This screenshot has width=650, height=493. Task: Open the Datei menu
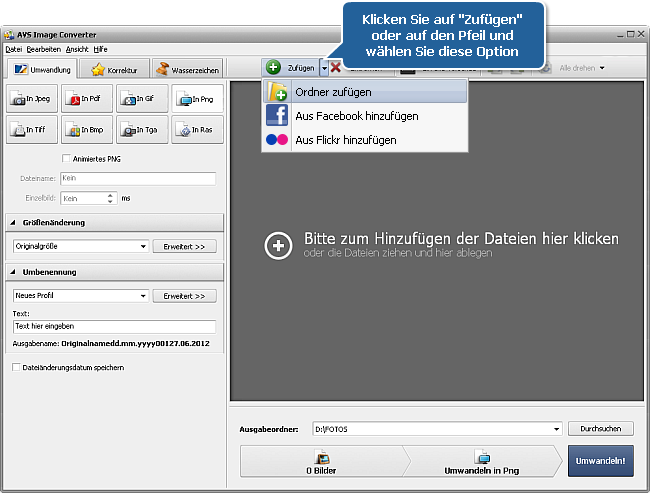coord(14,49)
